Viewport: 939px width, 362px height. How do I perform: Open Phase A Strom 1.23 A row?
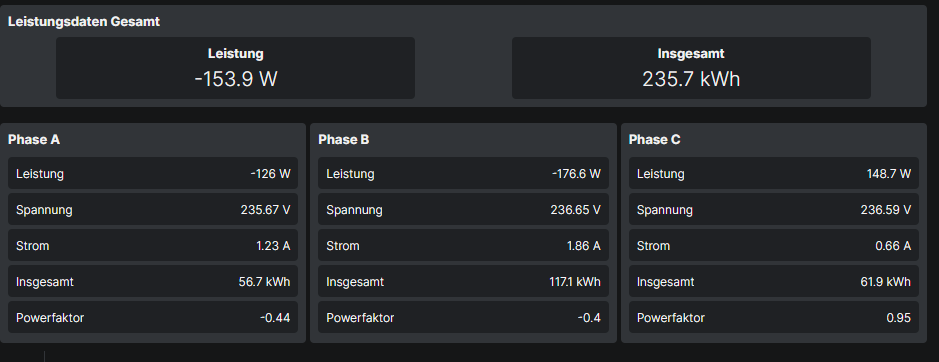(153, 246)
